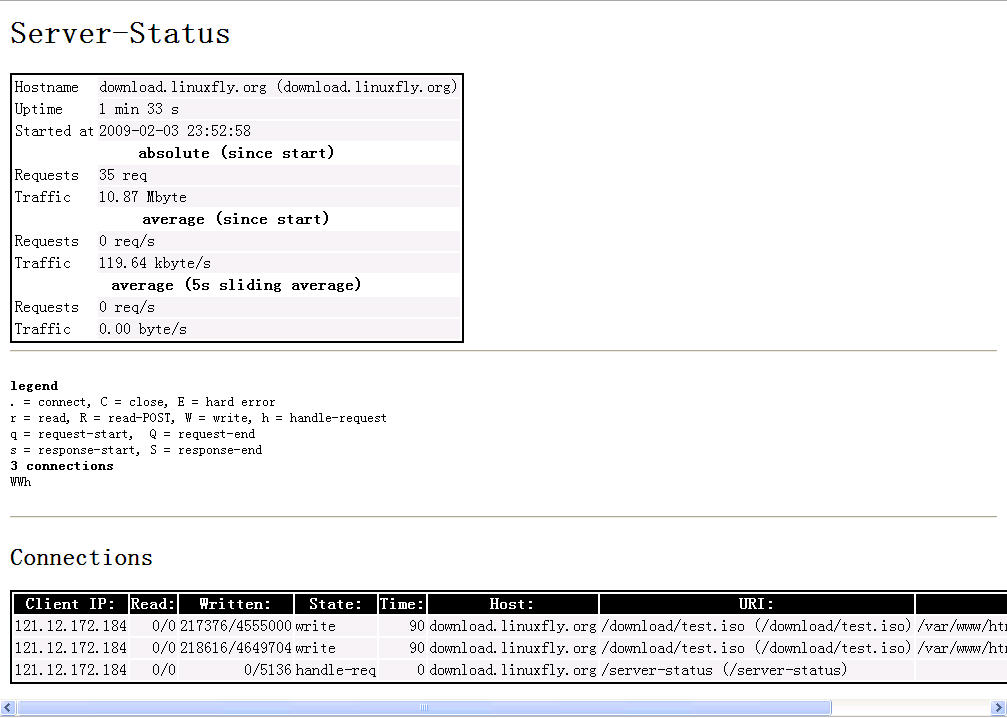The image size is (1007, 718).
Task: Click the handle-req state cell
Action: (335, 670)
